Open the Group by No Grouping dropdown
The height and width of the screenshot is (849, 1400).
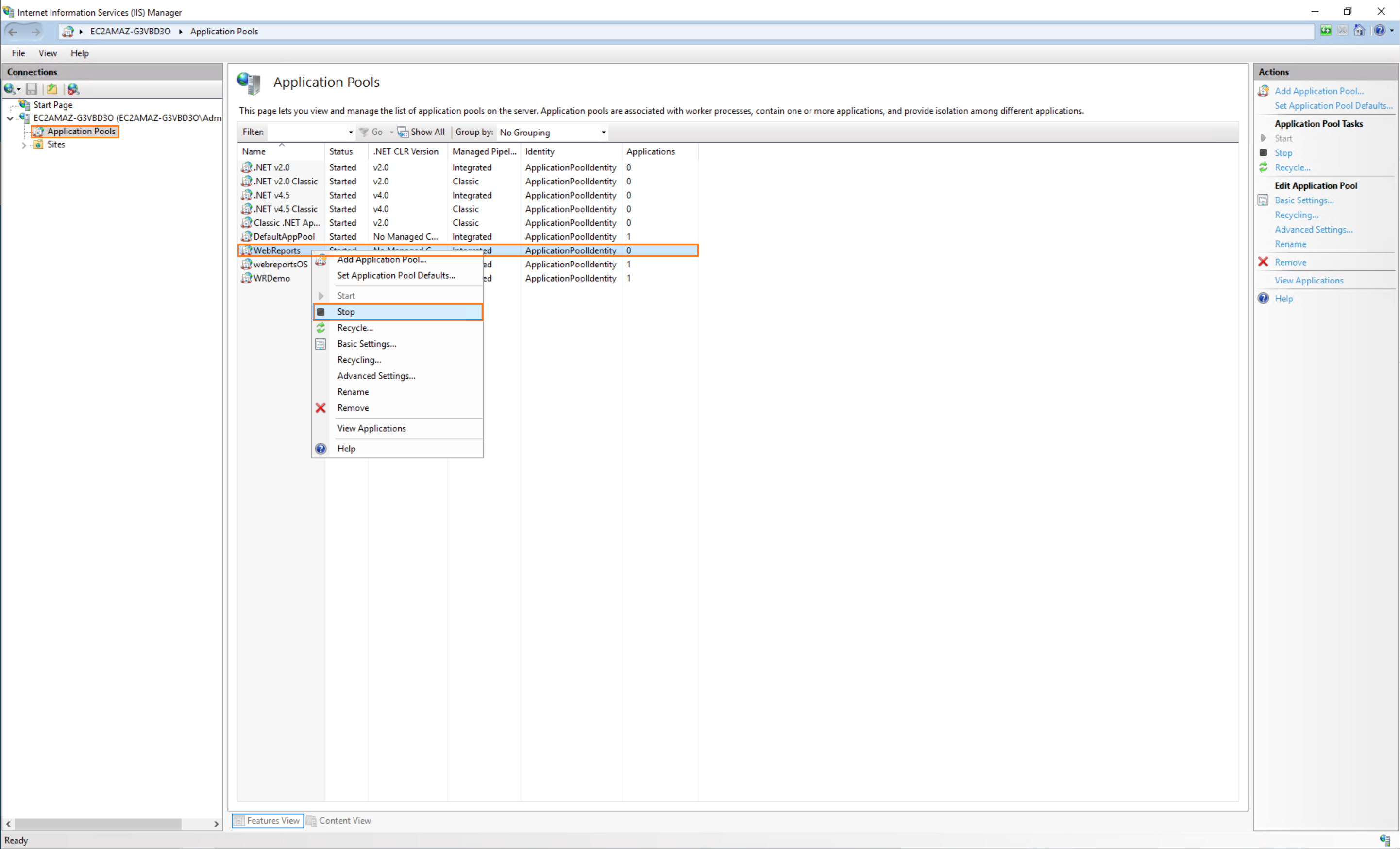coord(552,133)
